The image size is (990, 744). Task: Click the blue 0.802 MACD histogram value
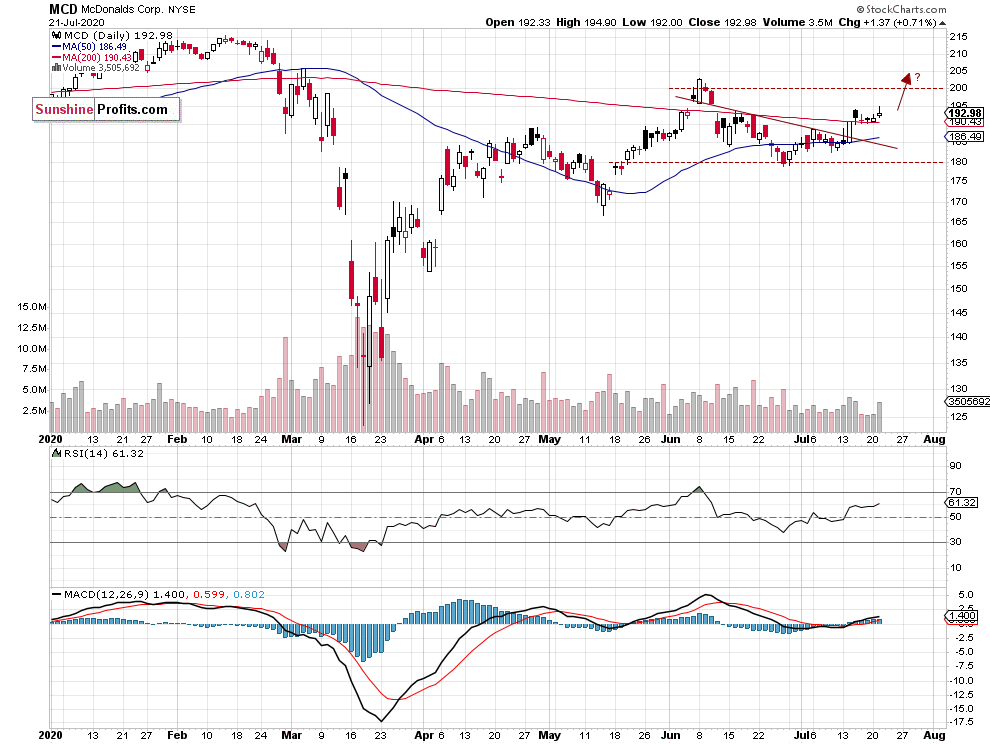click(249, 594)
